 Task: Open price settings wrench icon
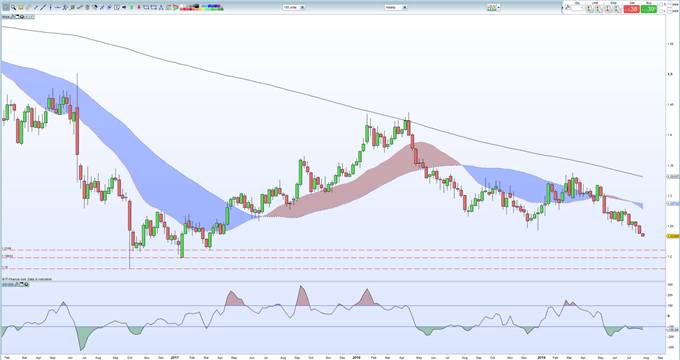(13, 16)
